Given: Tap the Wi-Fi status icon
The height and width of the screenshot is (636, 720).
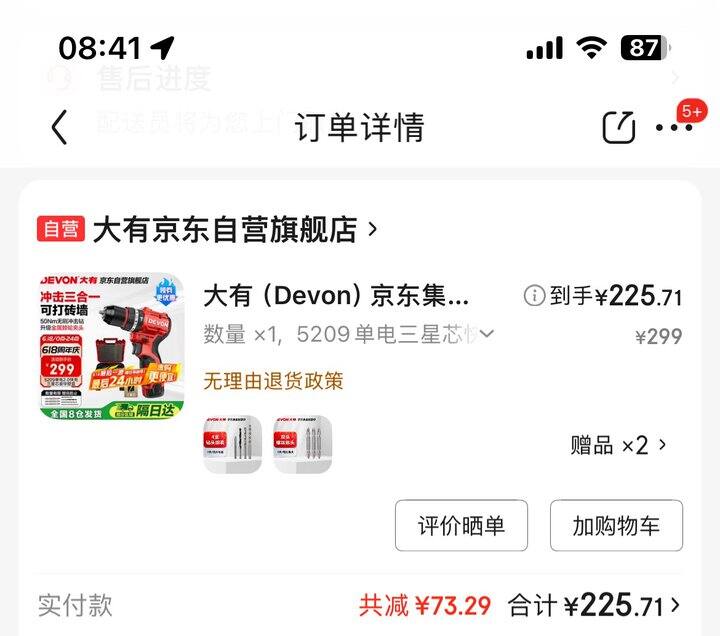Looking at the screenshot, I should pyautogui.click(x=592, y=47).
